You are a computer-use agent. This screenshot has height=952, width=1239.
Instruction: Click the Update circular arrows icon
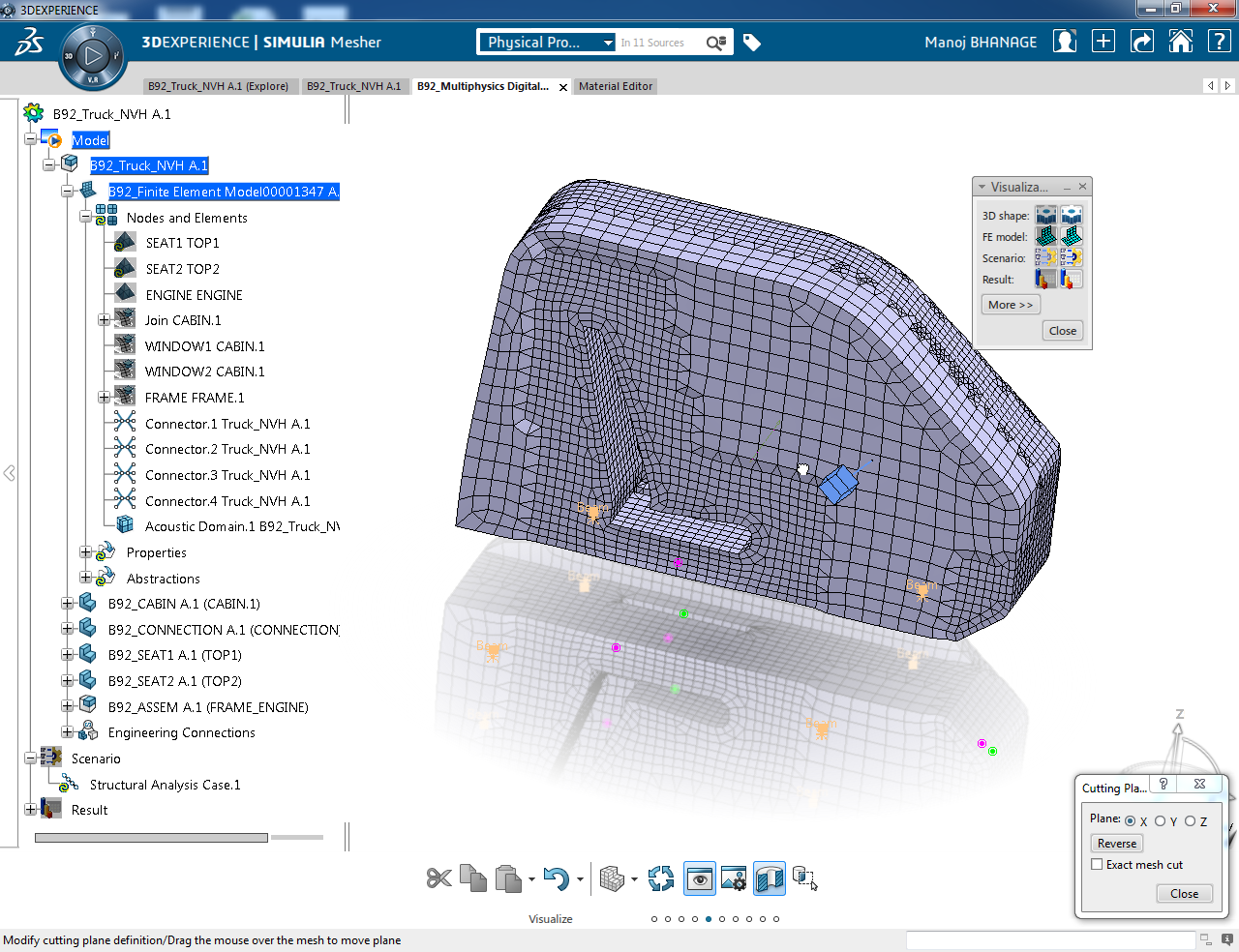point(661,878)
